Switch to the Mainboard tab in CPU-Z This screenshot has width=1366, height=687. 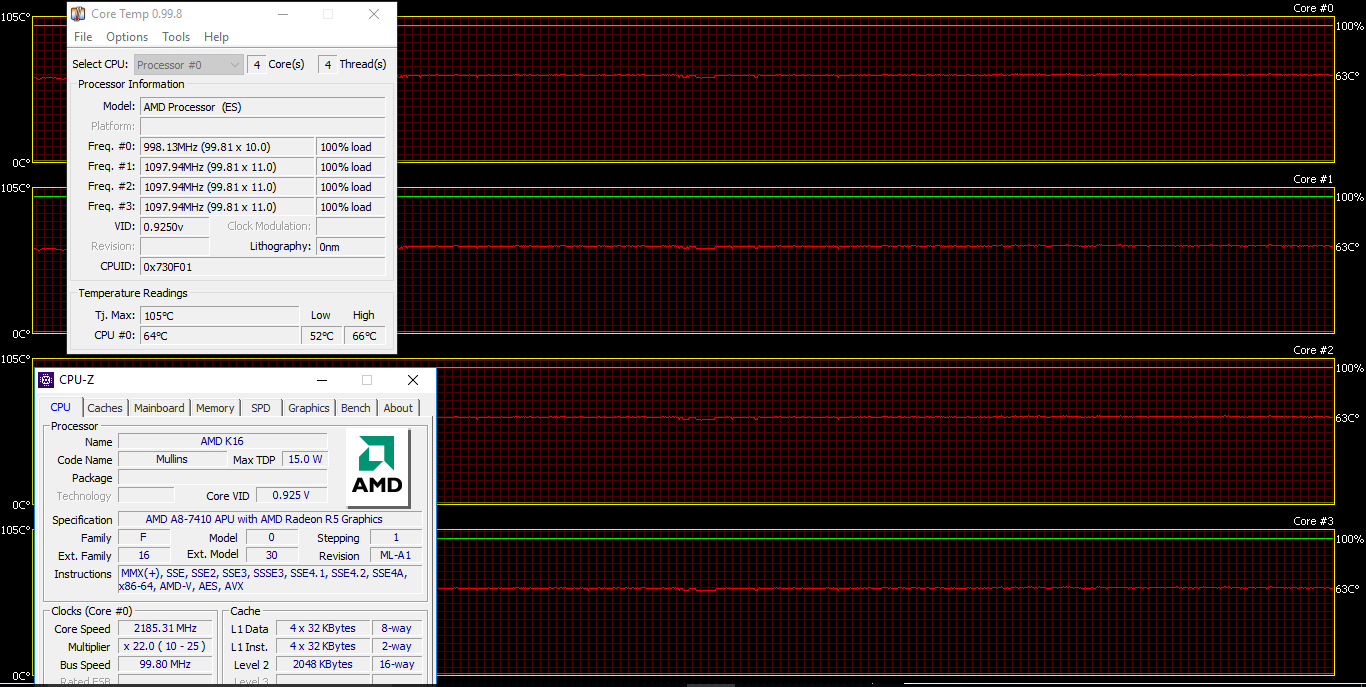click(x=159, y=408)
